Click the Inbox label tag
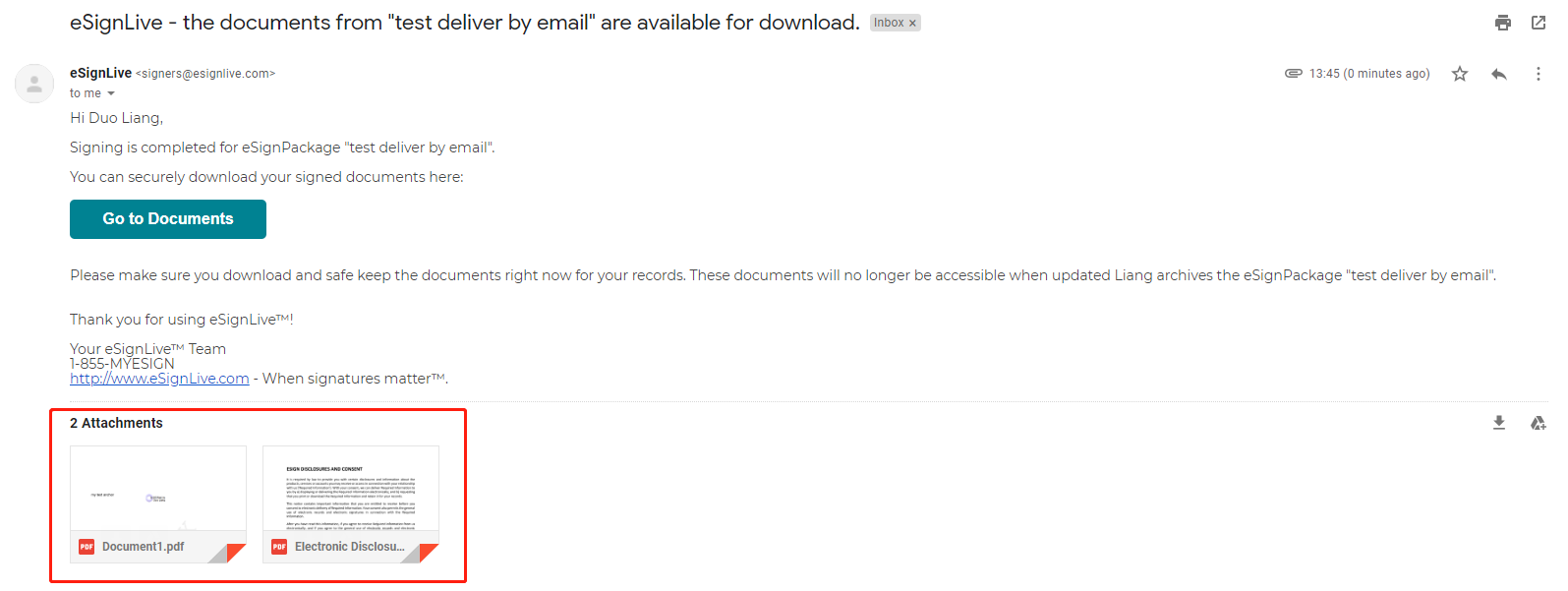This screenshot has width=1568, height=591. [889, 23]
